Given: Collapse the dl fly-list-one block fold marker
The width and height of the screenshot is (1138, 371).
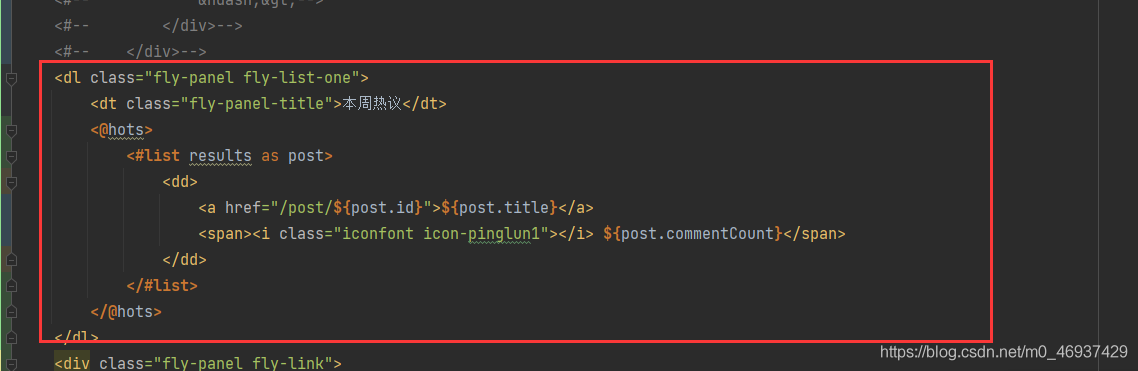Looking at the screenshot, I should click(x=11, y=78).
